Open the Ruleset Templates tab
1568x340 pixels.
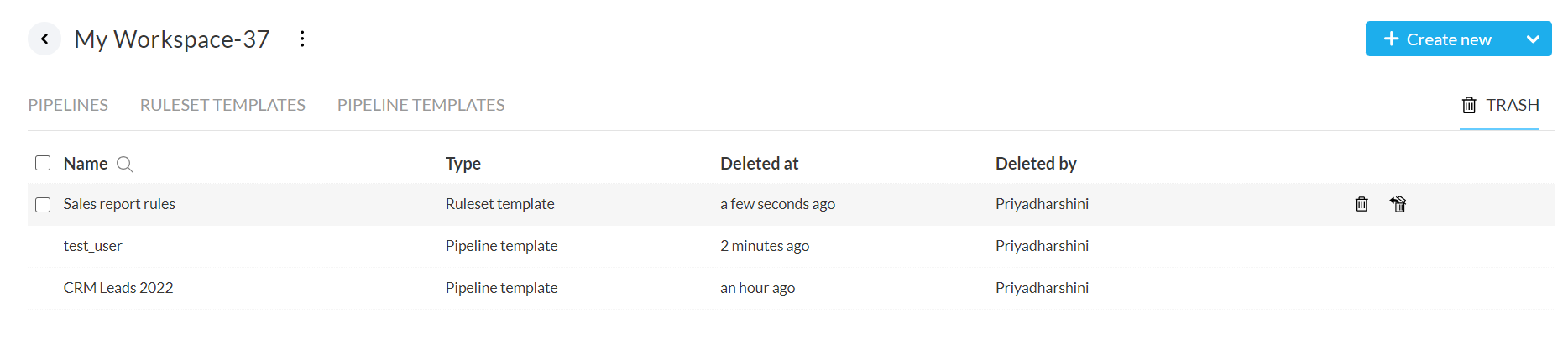222,105
